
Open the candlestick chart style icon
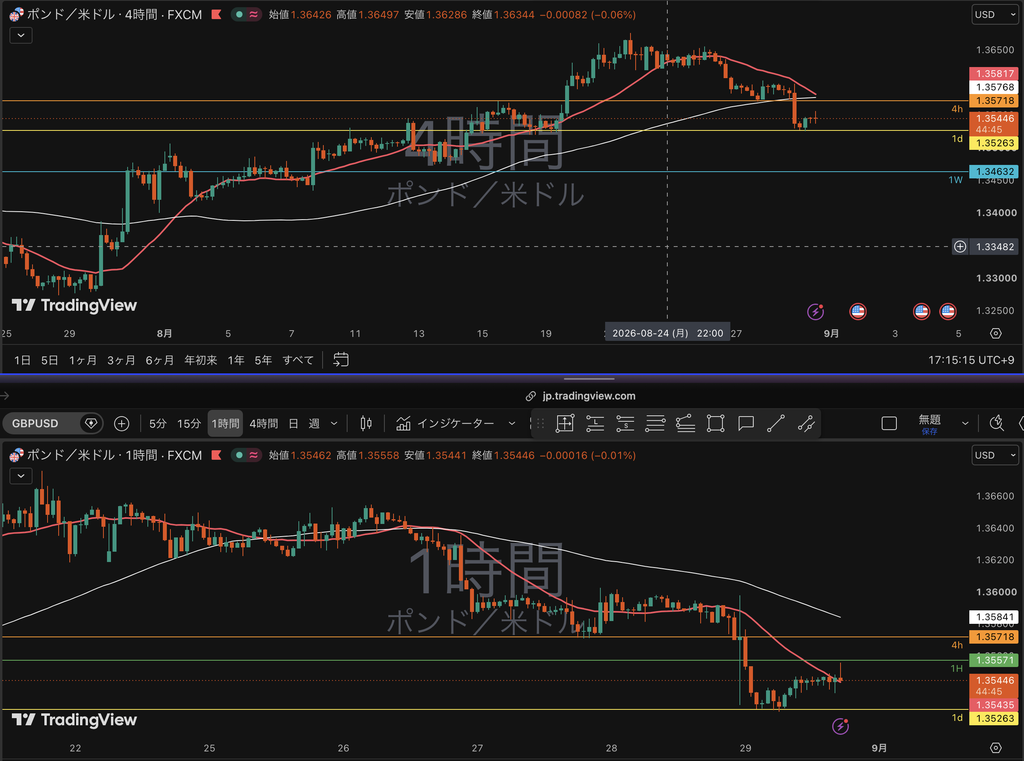tap(366, 423)
